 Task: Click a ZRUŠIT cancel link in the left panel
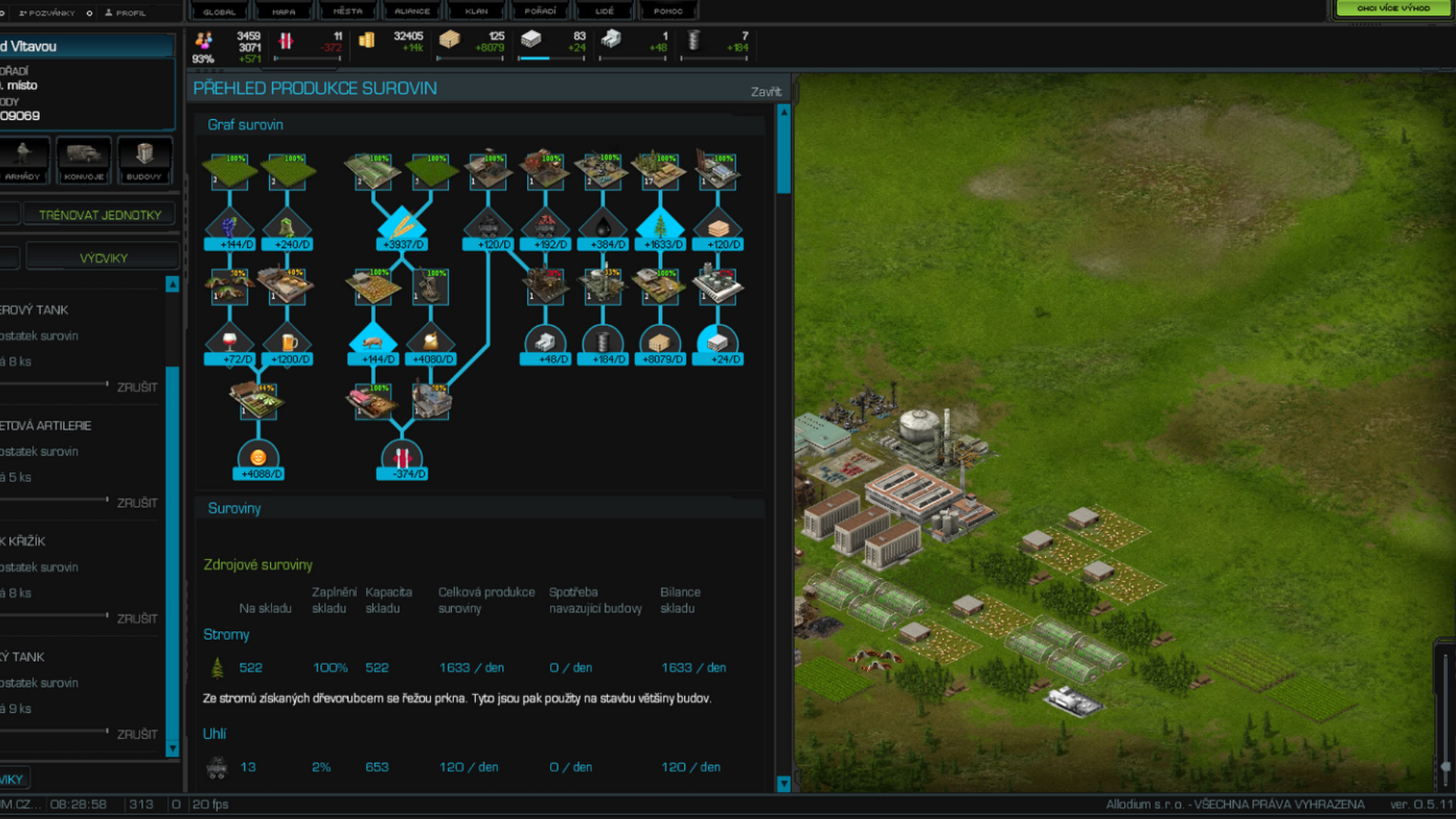(x=137, y=387)
